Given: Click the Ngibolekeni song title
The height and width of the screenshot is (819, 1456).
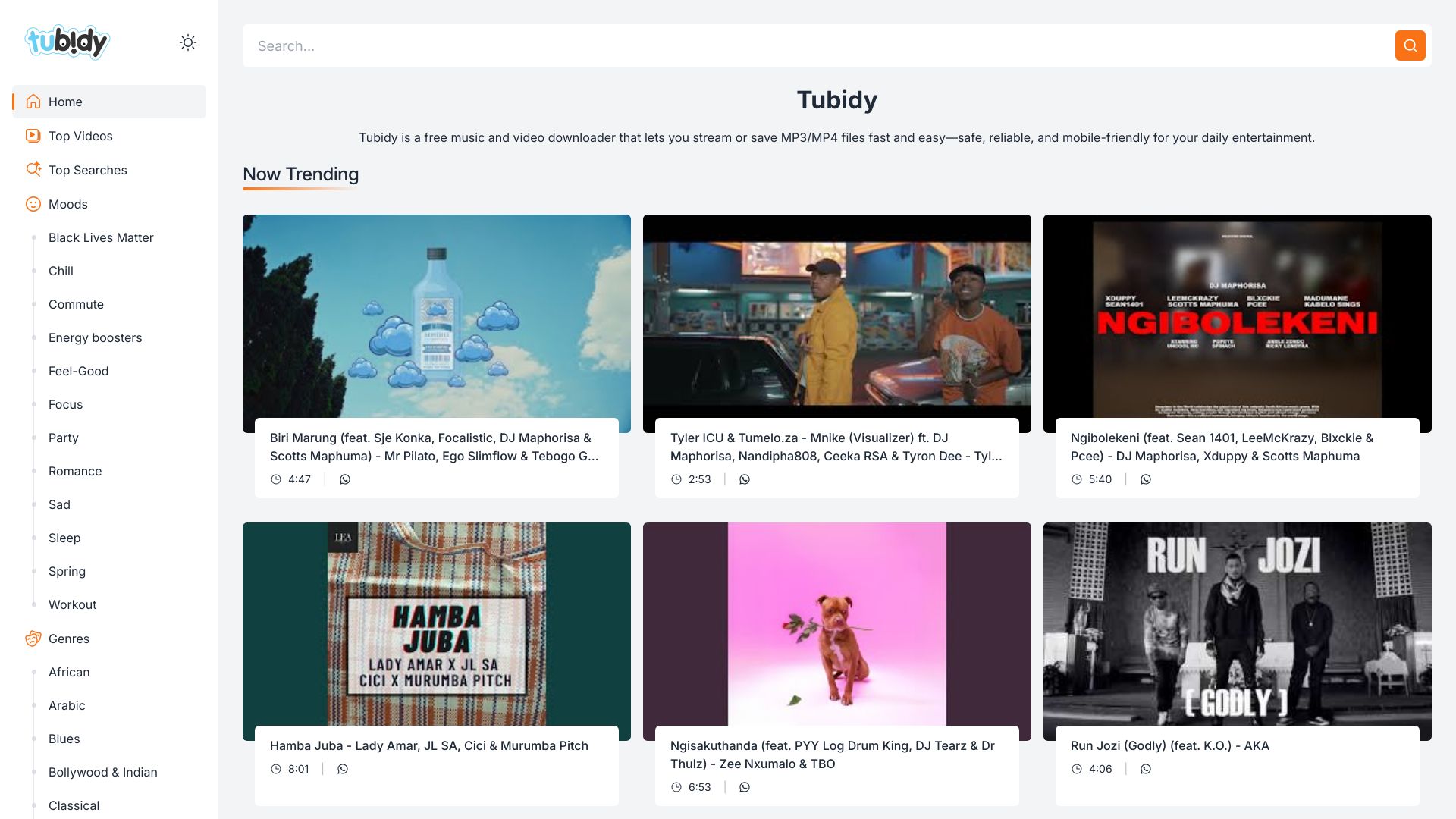Looking at the screenshot, I should pyautogui.click(x=1222, y=447).
